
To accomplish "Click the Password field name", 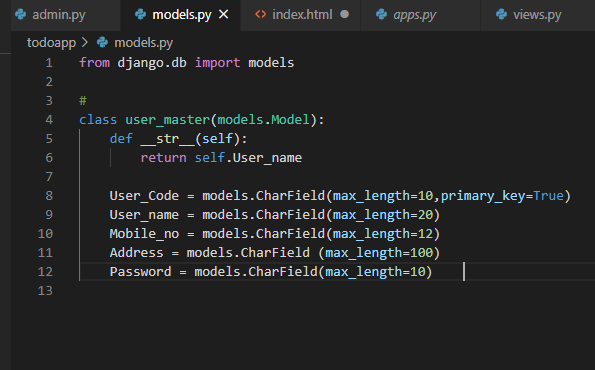I will 140,272.
